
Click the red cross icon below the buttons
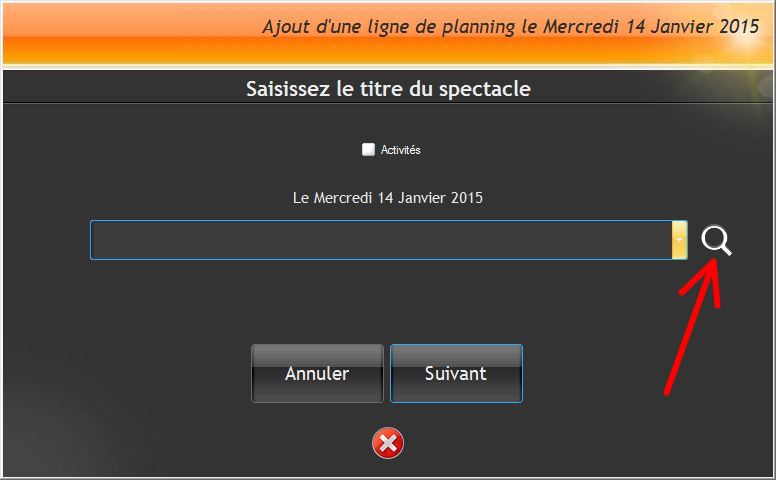(x=388, y=443)
